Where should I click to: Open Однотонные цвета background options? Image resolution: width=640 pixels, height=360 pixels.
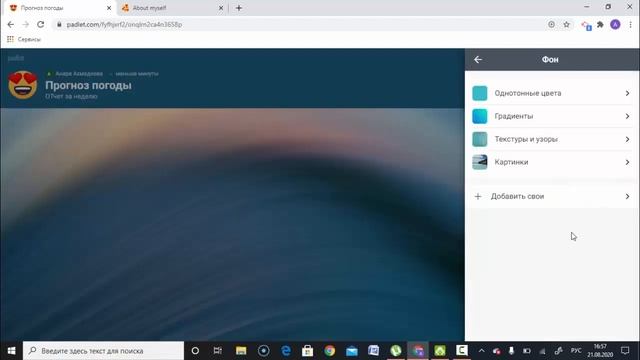click(x=552, y=93)
